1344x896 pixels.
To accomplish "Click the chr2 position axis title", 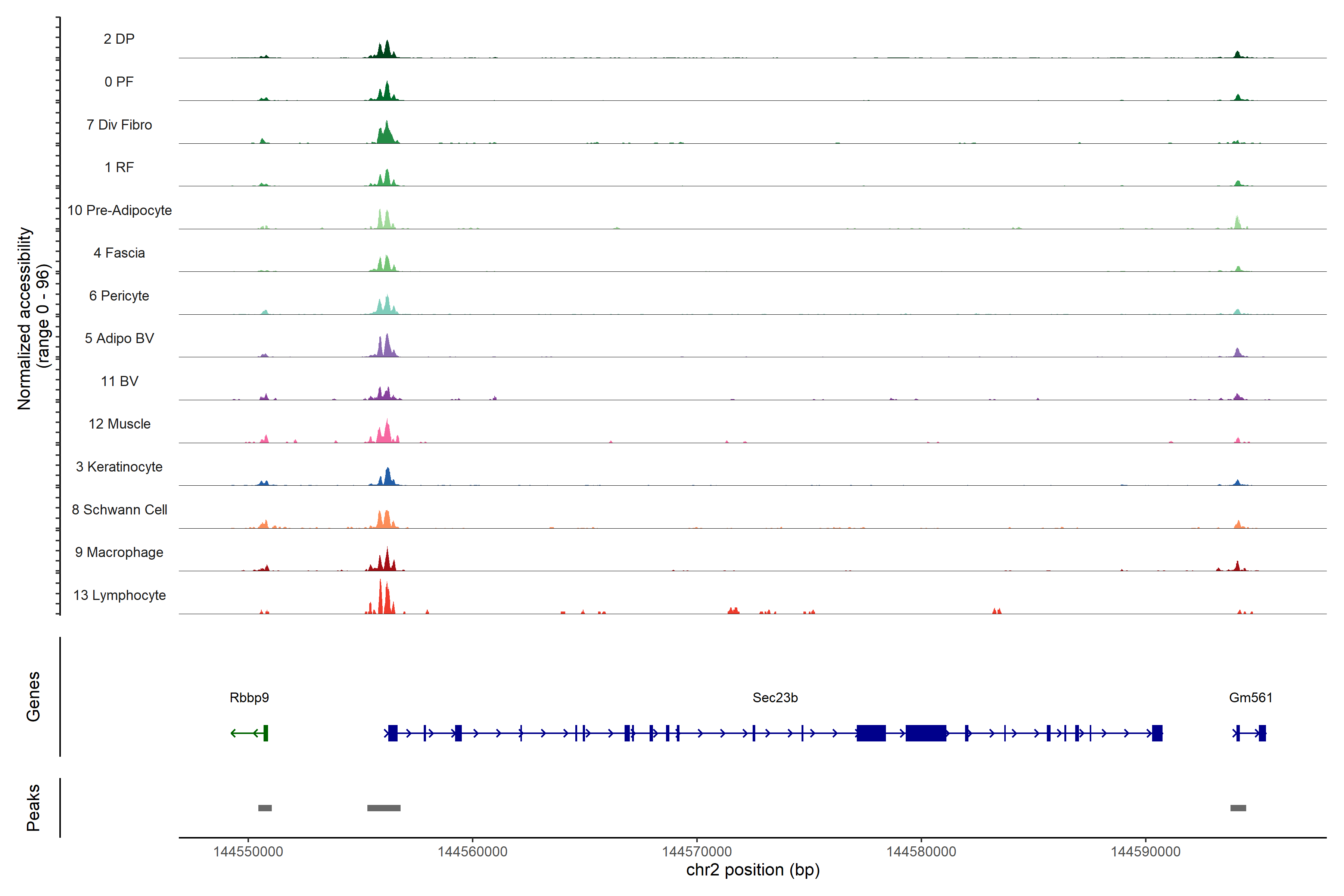I will tap(753, 870).
